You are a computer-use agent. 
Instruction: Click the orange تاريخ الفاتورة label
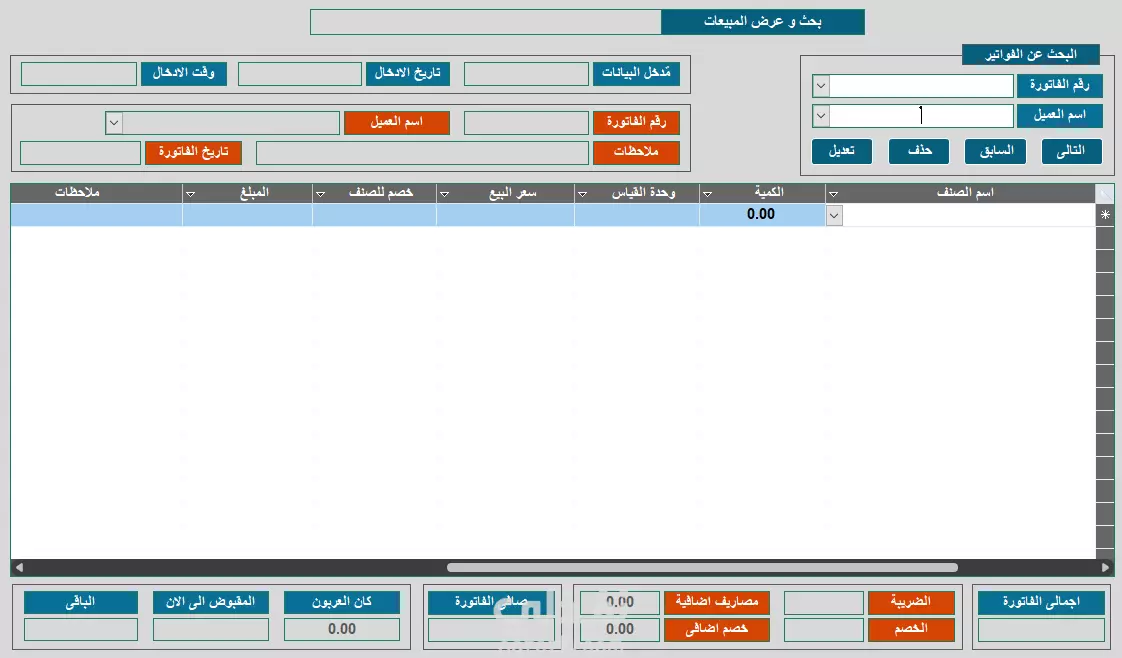[x=193, y=152]
